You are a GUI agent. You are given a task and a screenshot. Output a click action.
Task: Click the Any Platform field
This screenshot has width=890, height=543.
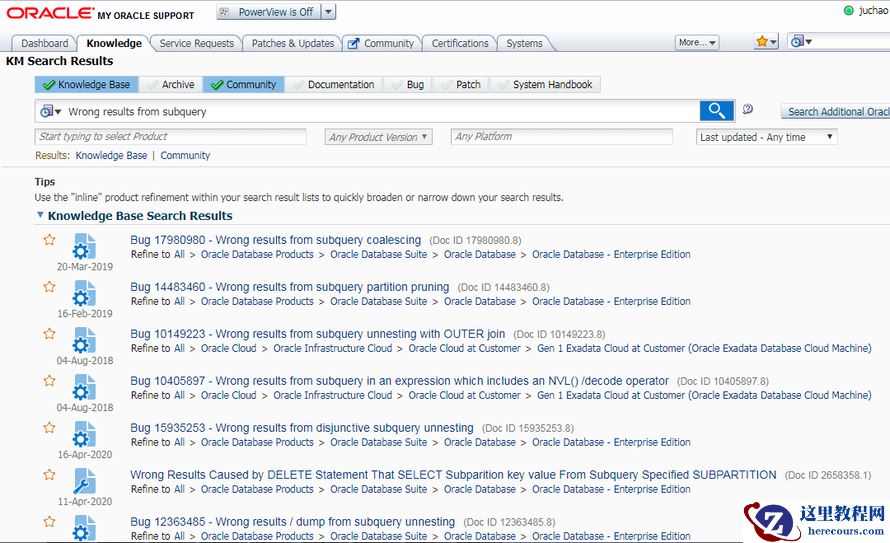(562, 137)
